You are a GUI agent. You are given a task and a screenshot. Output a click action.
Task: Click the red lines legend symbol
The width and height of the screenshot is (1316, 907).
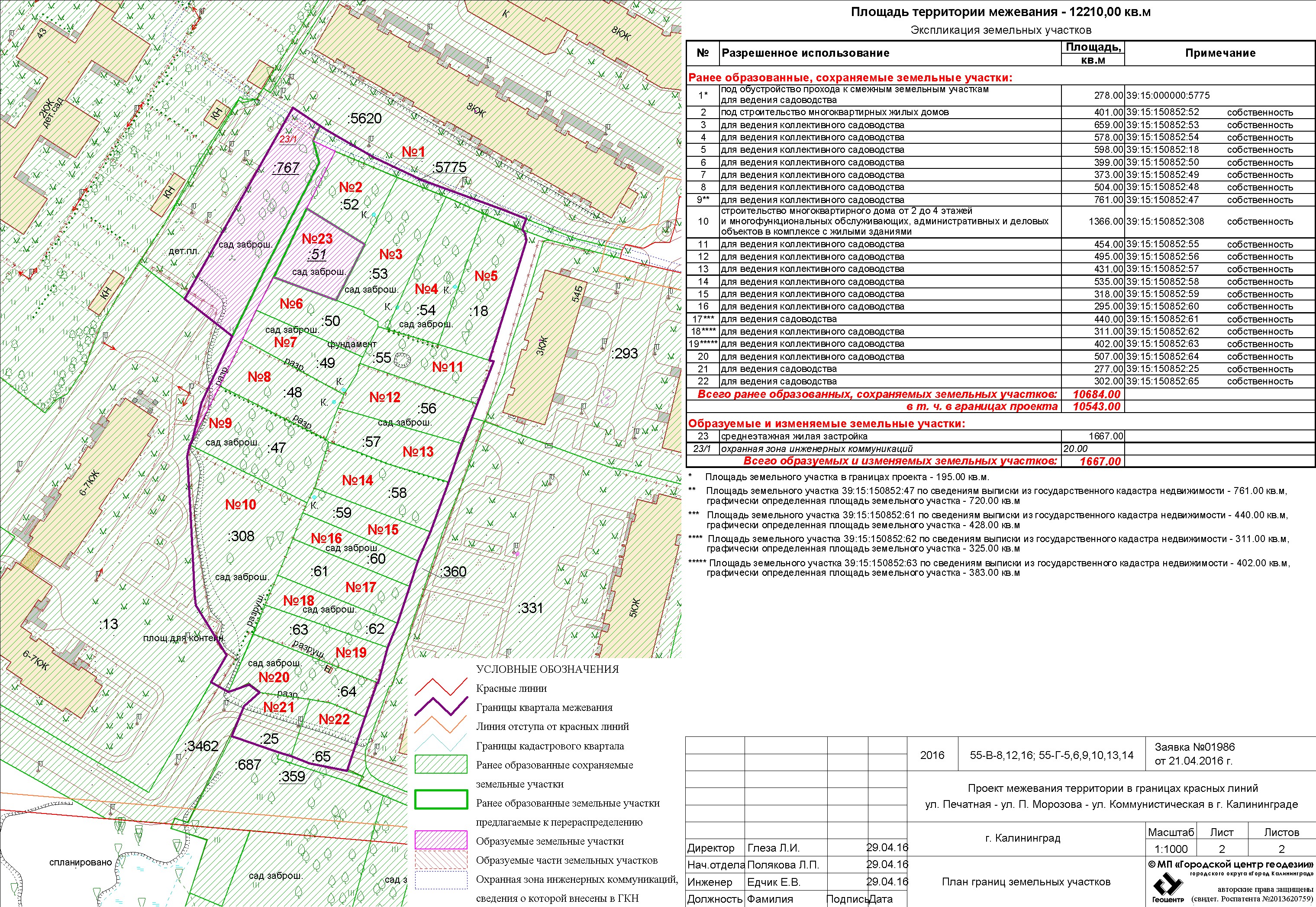[x=441, y=687]
